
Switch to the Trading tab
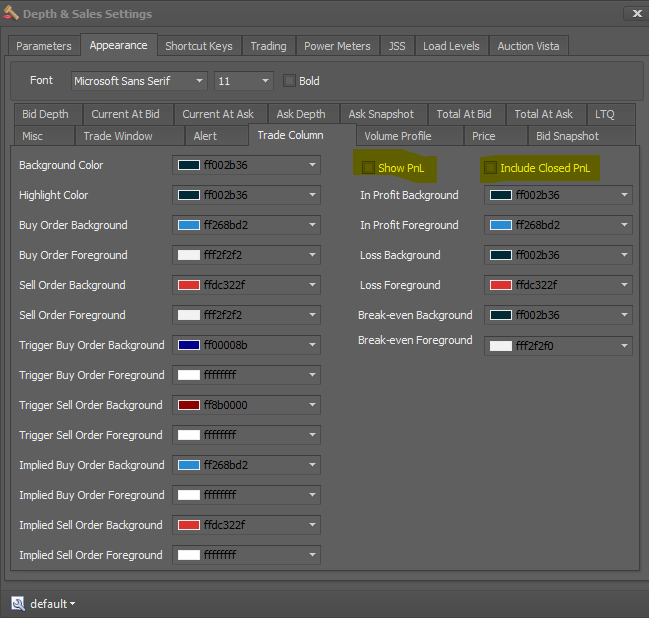tap(268, 46)
